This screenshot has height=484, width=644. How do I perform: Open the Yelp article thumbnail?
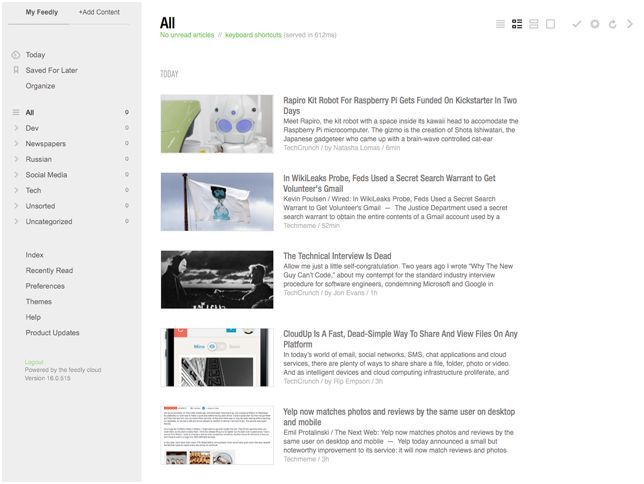tap(217, 435)
